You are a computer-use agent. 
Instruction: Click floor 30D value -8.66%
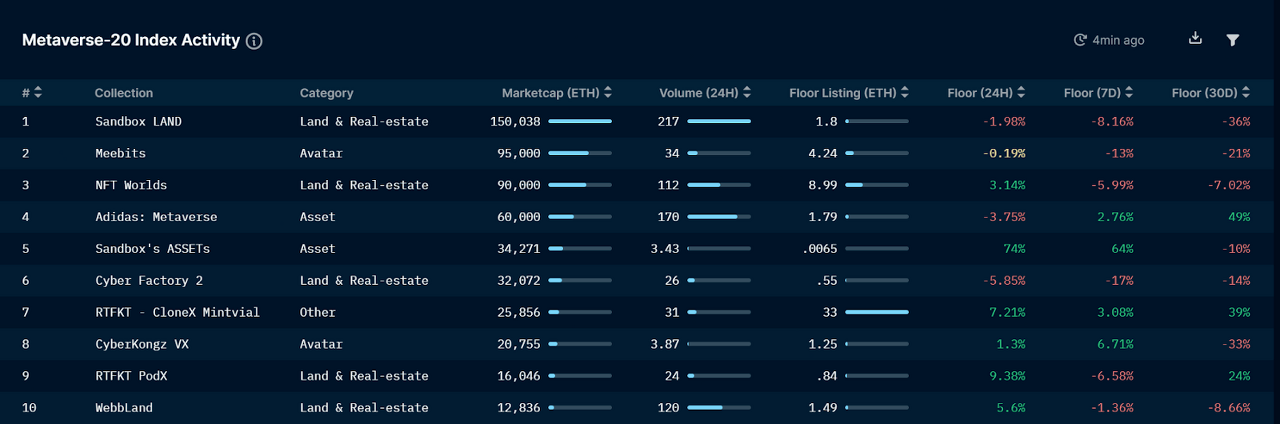click(x=1229, y=408)
